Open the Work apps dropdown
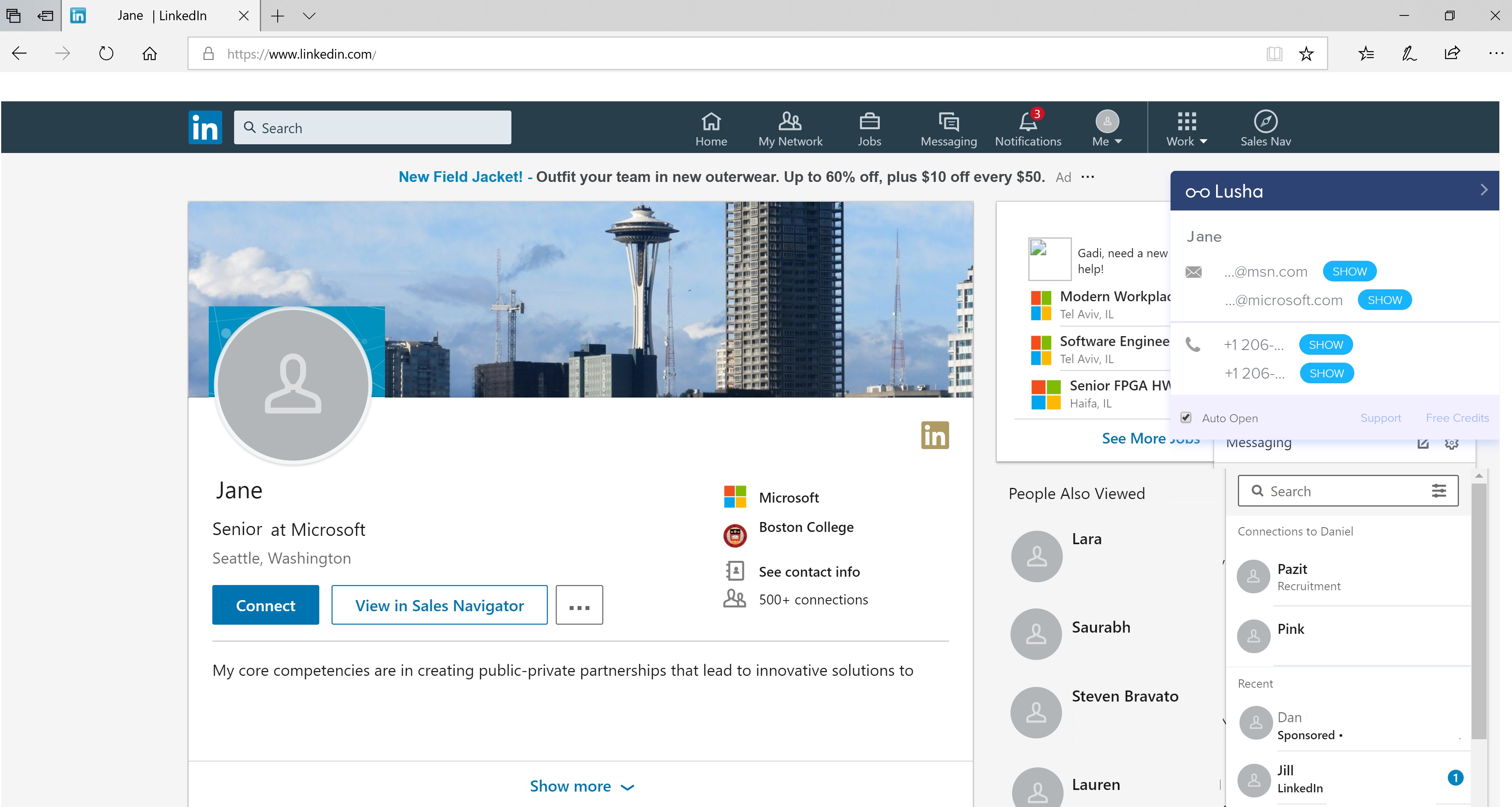 pyautogui.click(x=1186, y=129)
